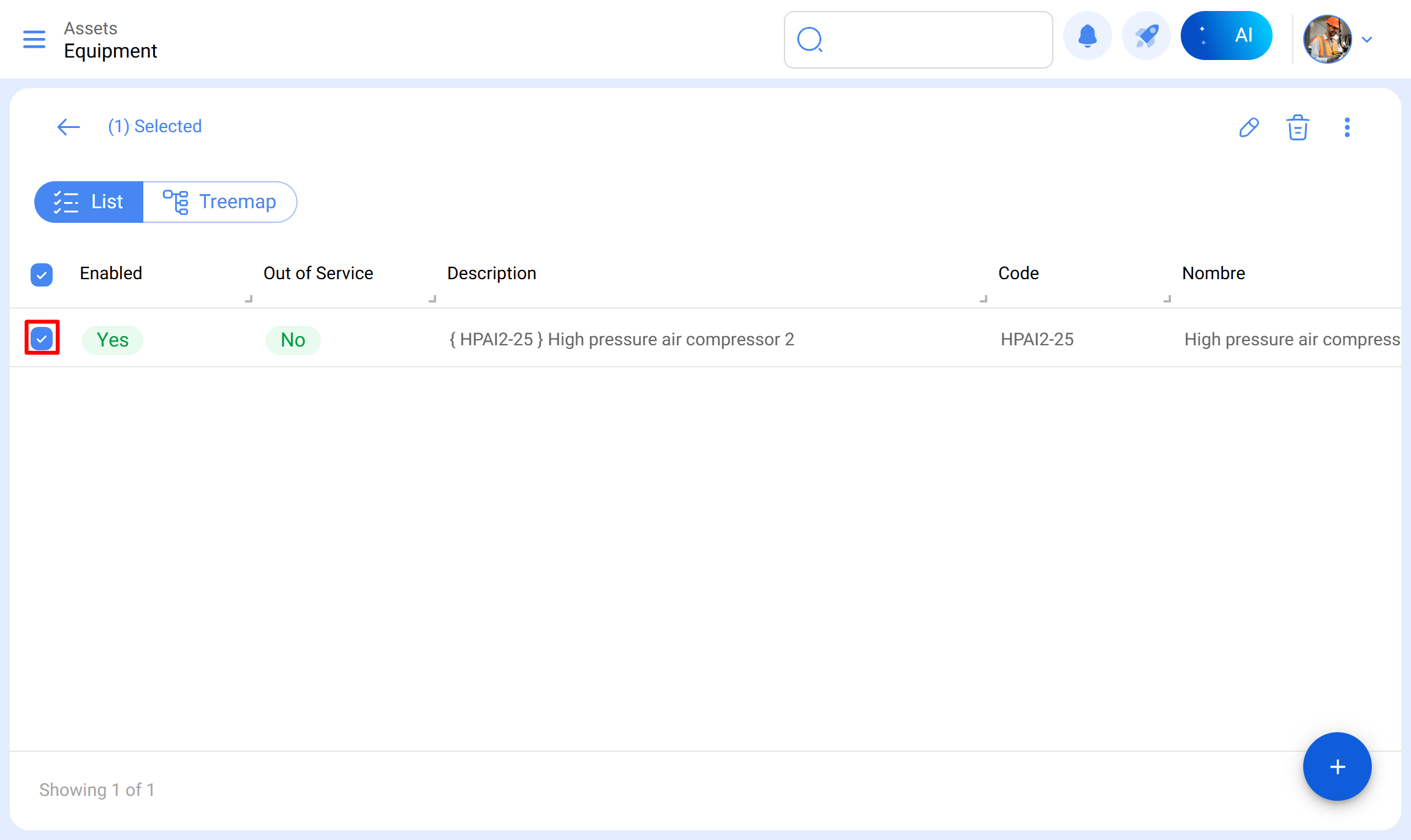The image size is (1411, 840).
Task: Delete selected equipment with trash icon
Action: pyautogui.click(x=1298, y=127)
